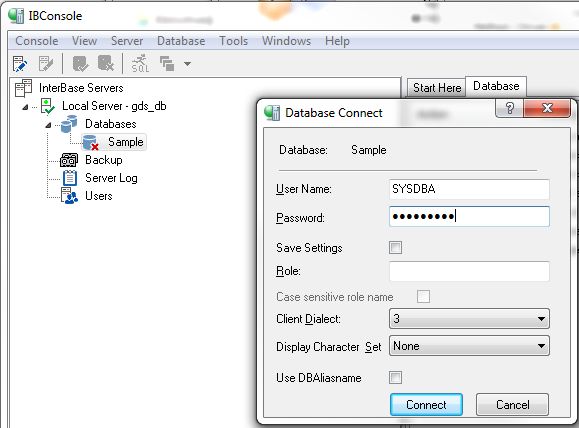The image size is (579, 428).
Task: Switch to the Start Here tab
Action: pos(437,88)
